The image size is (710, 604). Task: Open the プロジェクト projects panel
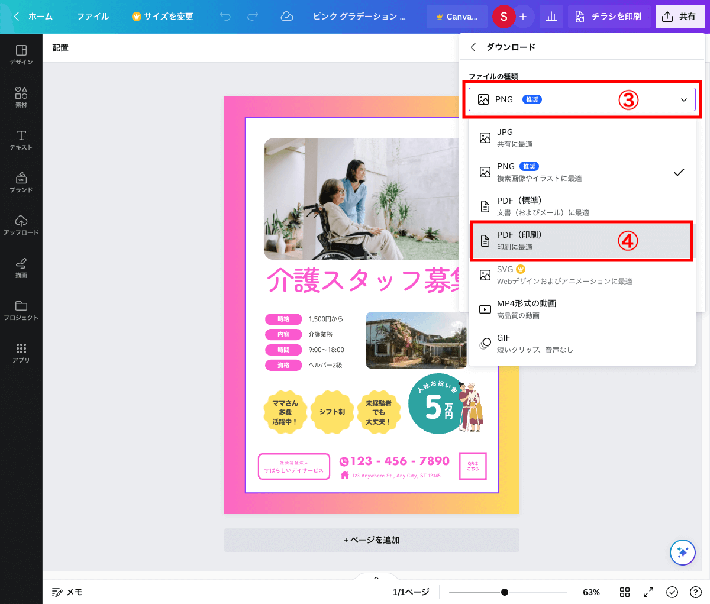tap(21, 310)
